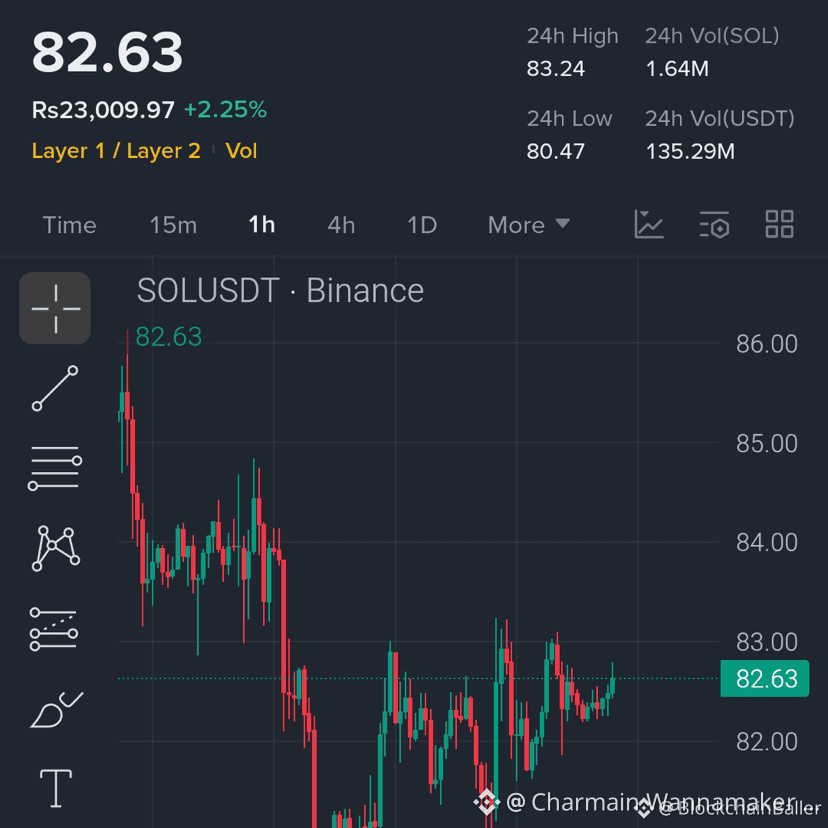The height and width of the screenshot is (828, 828).
Task: Select the horizontal lines drawing tool
Action: (x=55, y=468)
